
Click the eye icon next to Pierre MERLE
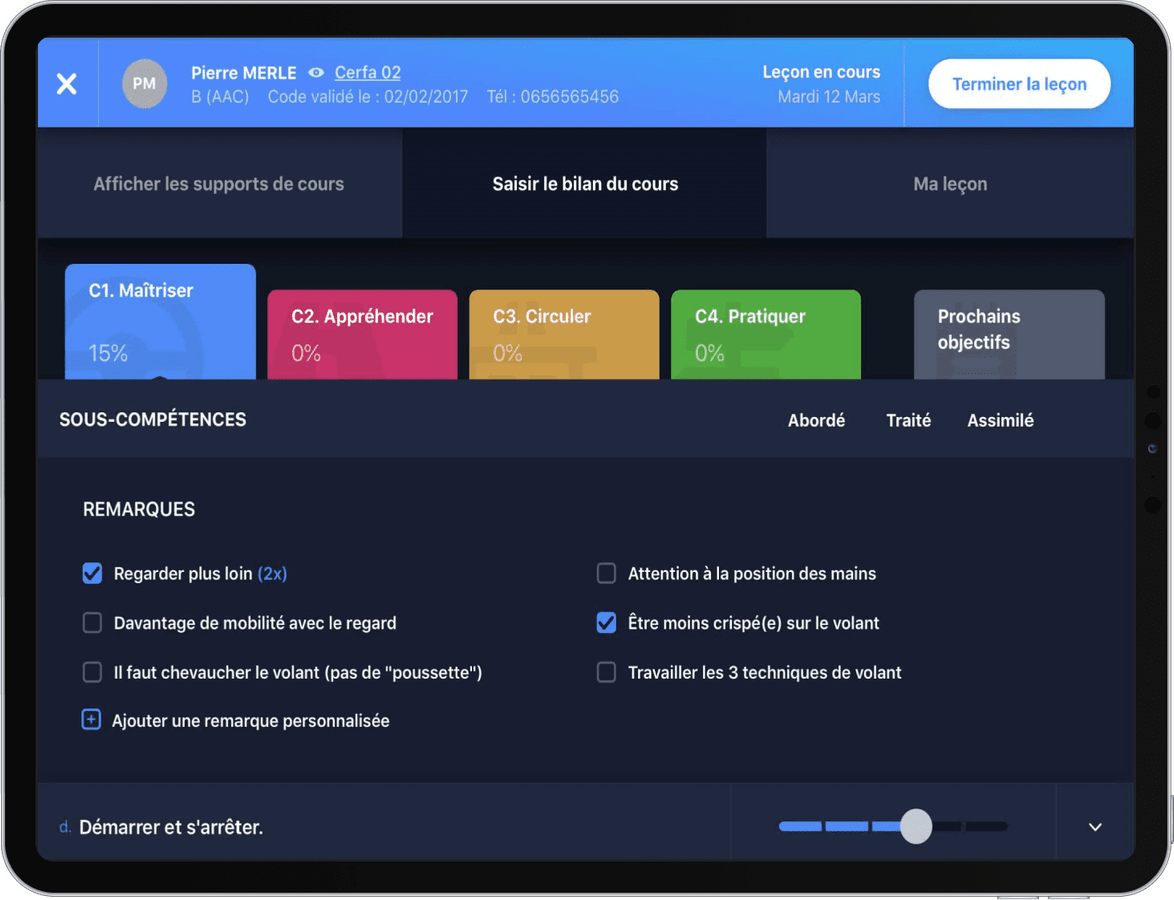click(x=316, y=73)
